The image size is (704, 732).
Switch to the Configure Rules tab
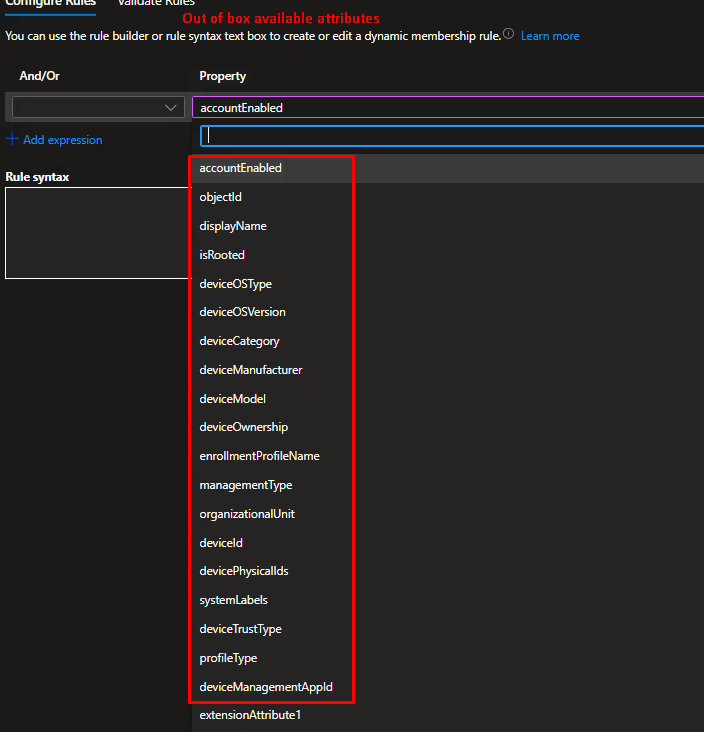(50, 4)
